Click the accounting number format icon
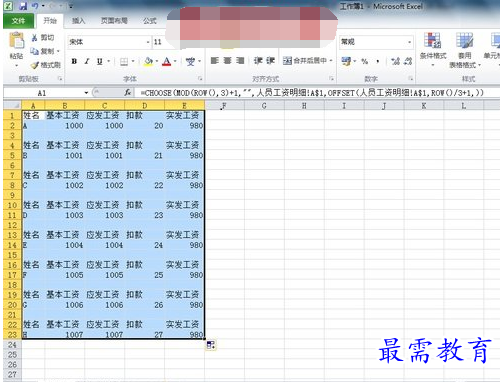 pyautogui.click(x=346, y=61)
